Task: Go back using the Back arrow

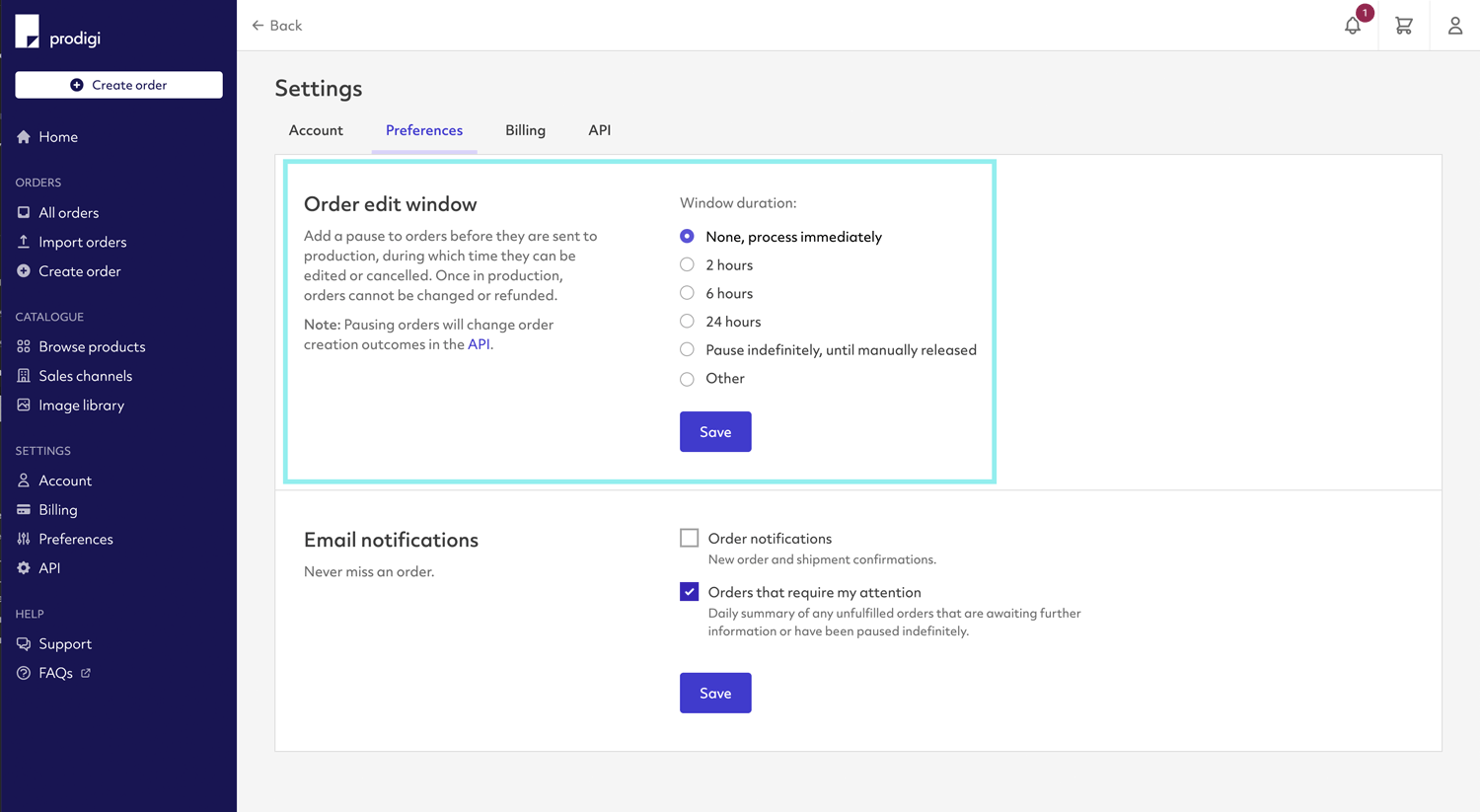Action: pos(276,26)
